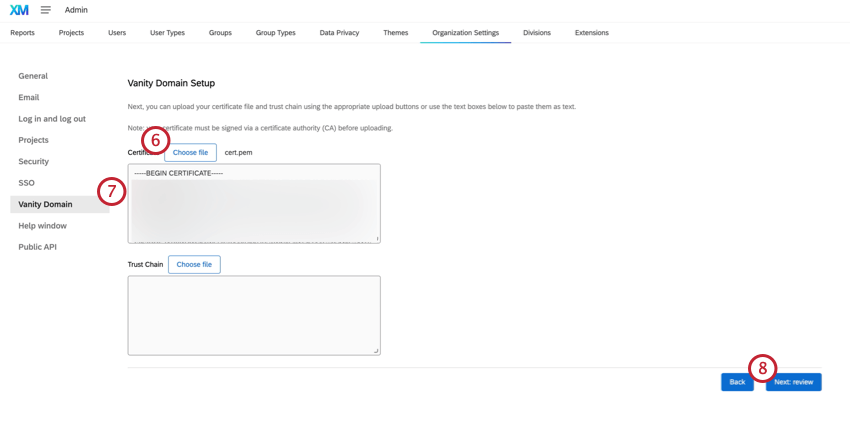
Task: Switch to the Reports tab
Action: pyautogui.click(x=22, y=33)
